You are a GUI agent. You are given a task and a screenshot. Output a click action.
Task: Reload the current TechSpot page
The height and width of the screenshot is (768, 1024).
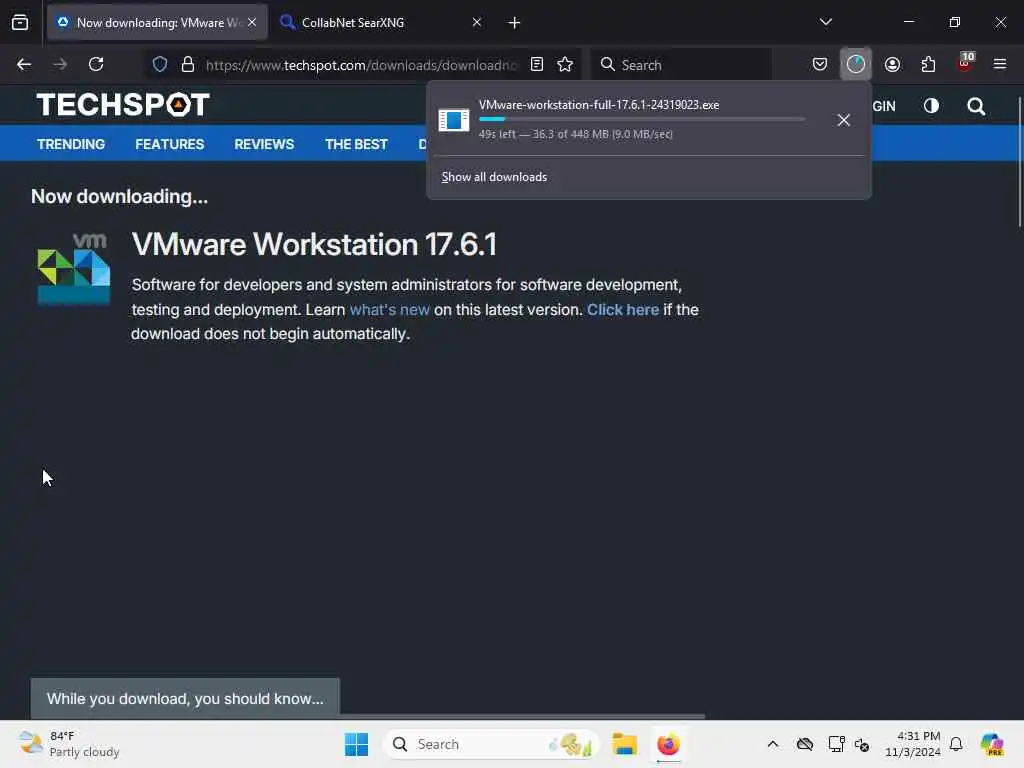click(x=96, y=64)
